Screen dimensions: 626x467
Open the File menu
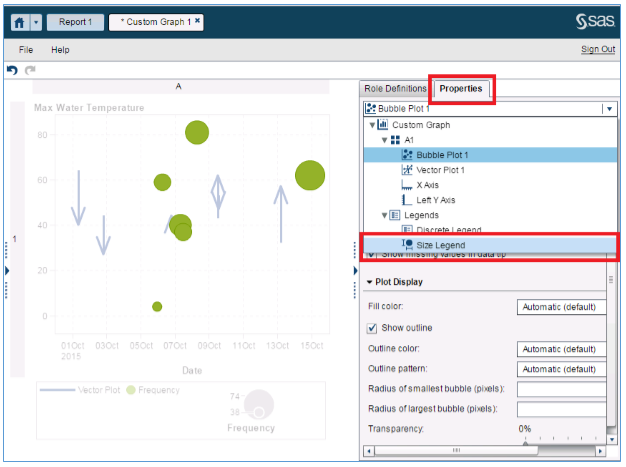click(26, 50)
